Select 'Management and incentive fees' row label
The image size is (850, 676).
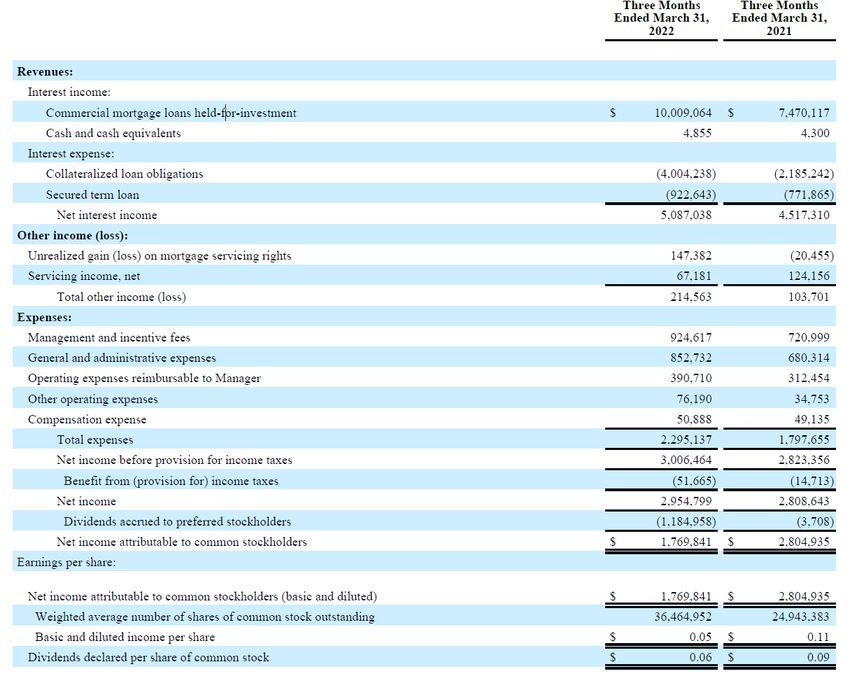pyautogui.click(x=109, y=338)
